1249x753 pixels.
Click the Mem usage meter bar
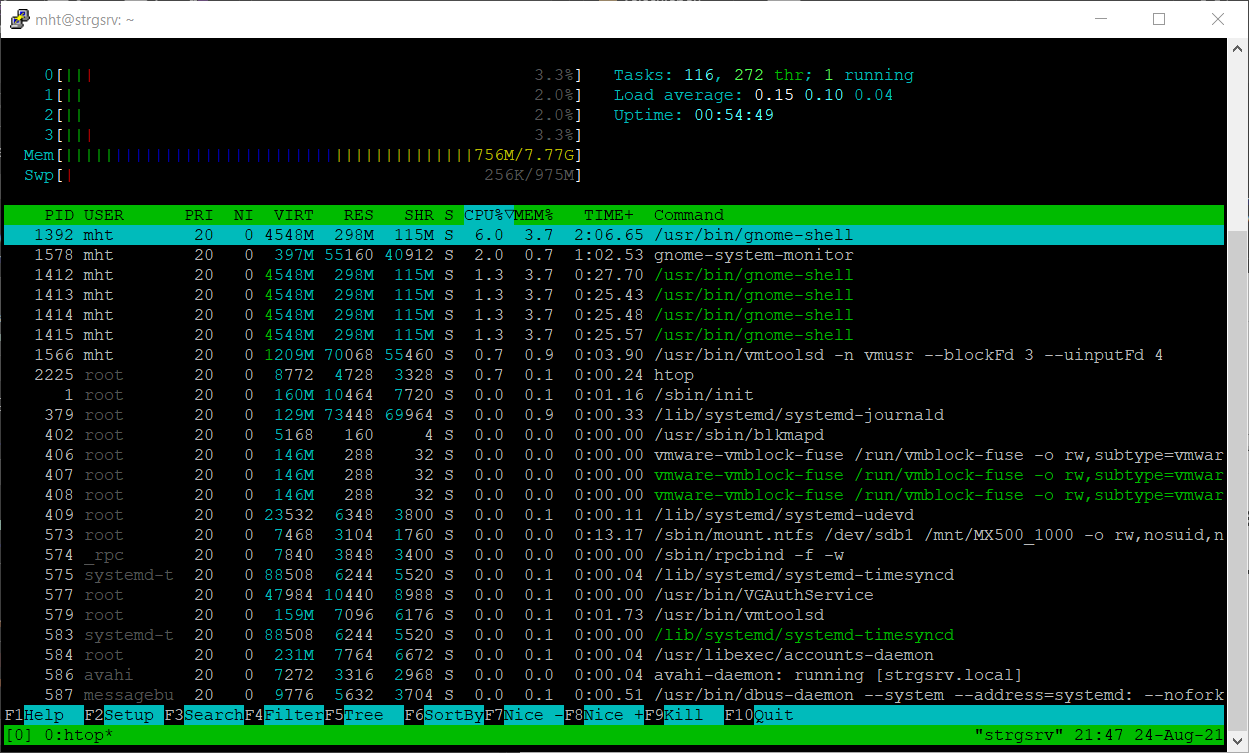click(303, 155)
